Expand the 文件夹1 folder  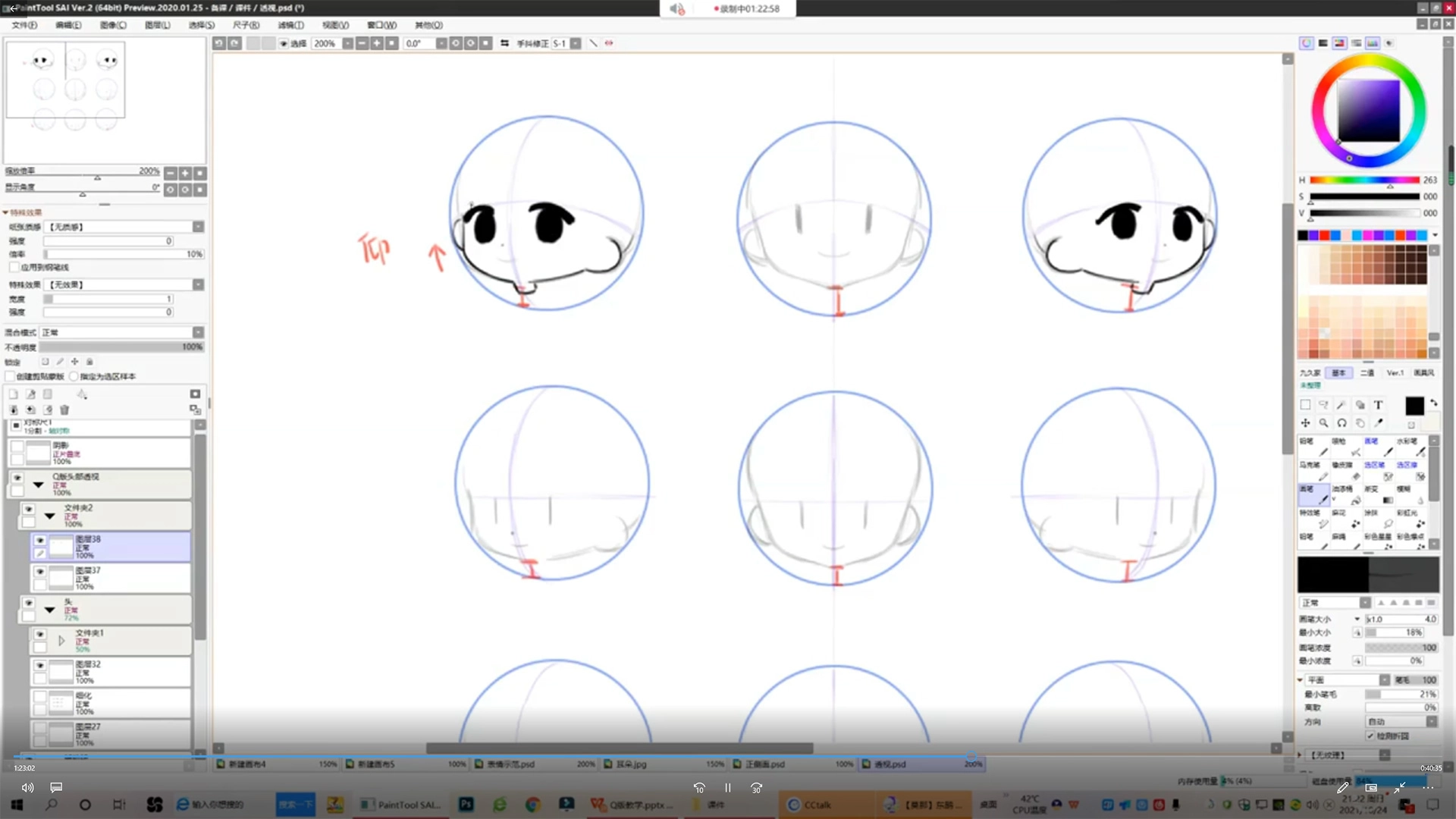(x=61, y=641)
